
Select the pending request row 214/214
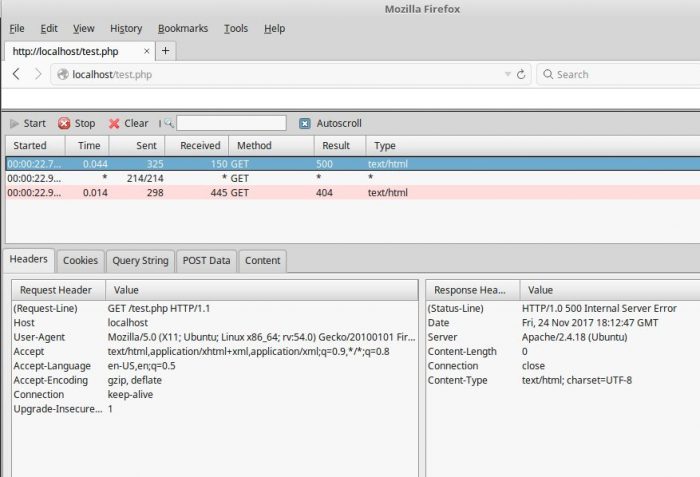(x=353, y=178)
